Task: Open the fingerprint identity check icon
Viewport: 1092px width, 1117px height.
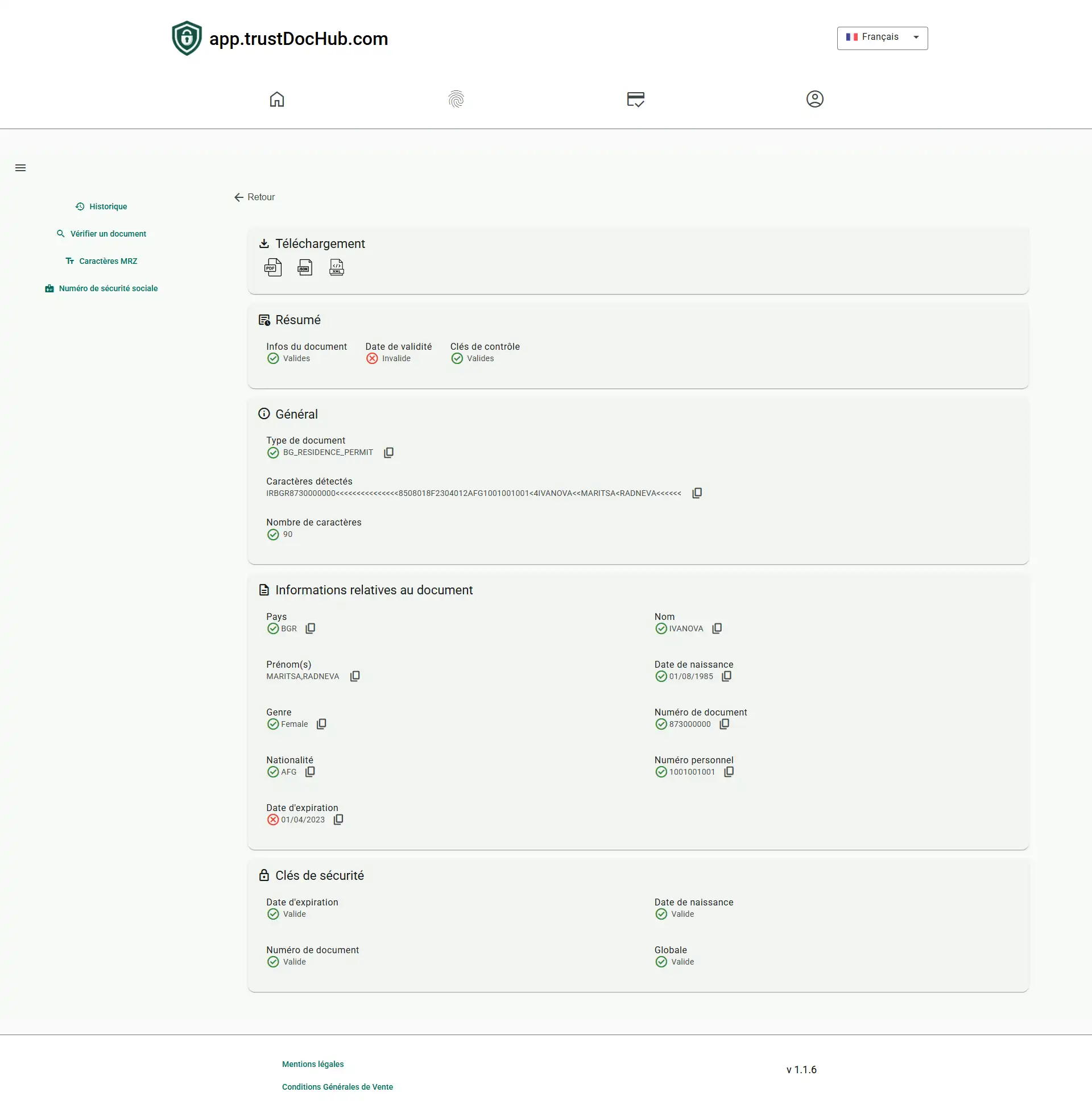Action: tap(456, 99)
